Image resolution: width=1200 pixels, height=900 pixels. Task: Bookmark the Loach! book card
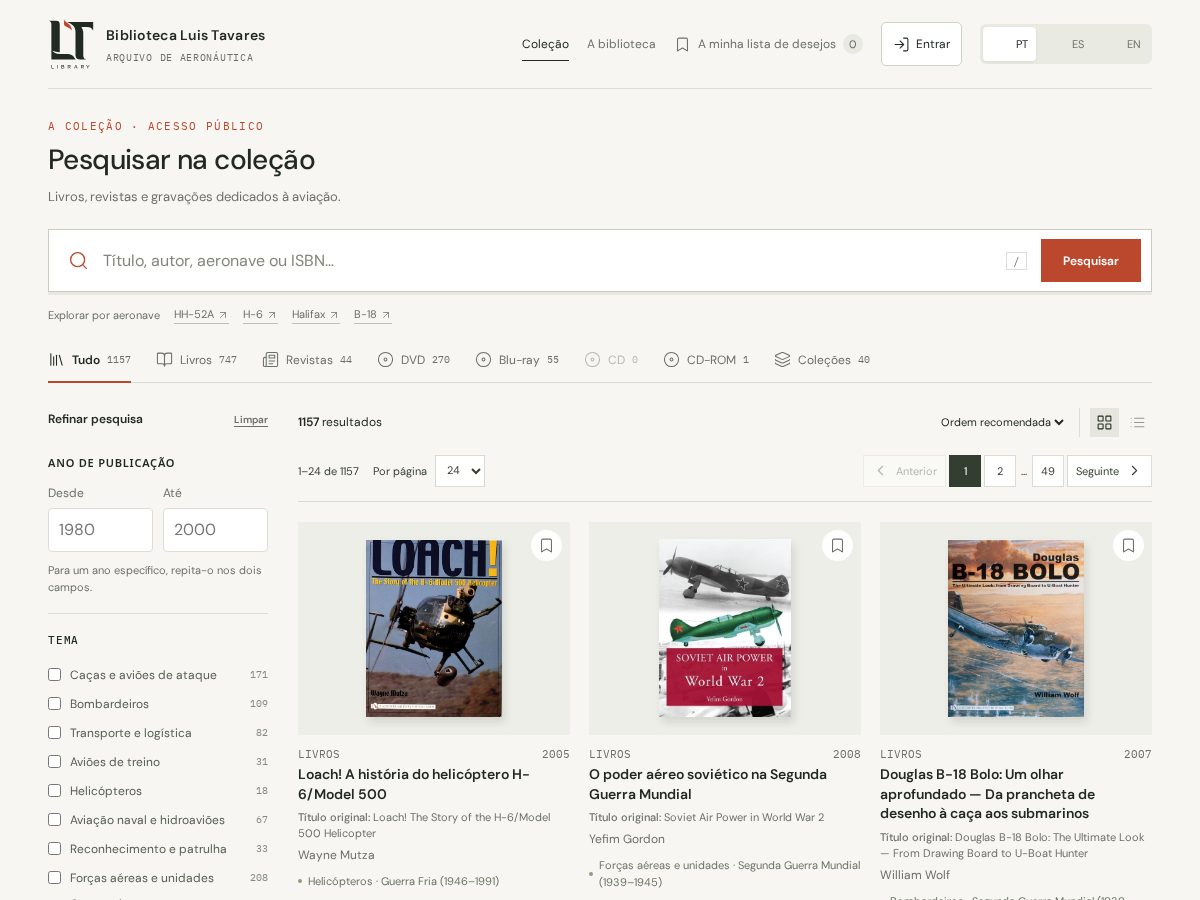point(546,545)
